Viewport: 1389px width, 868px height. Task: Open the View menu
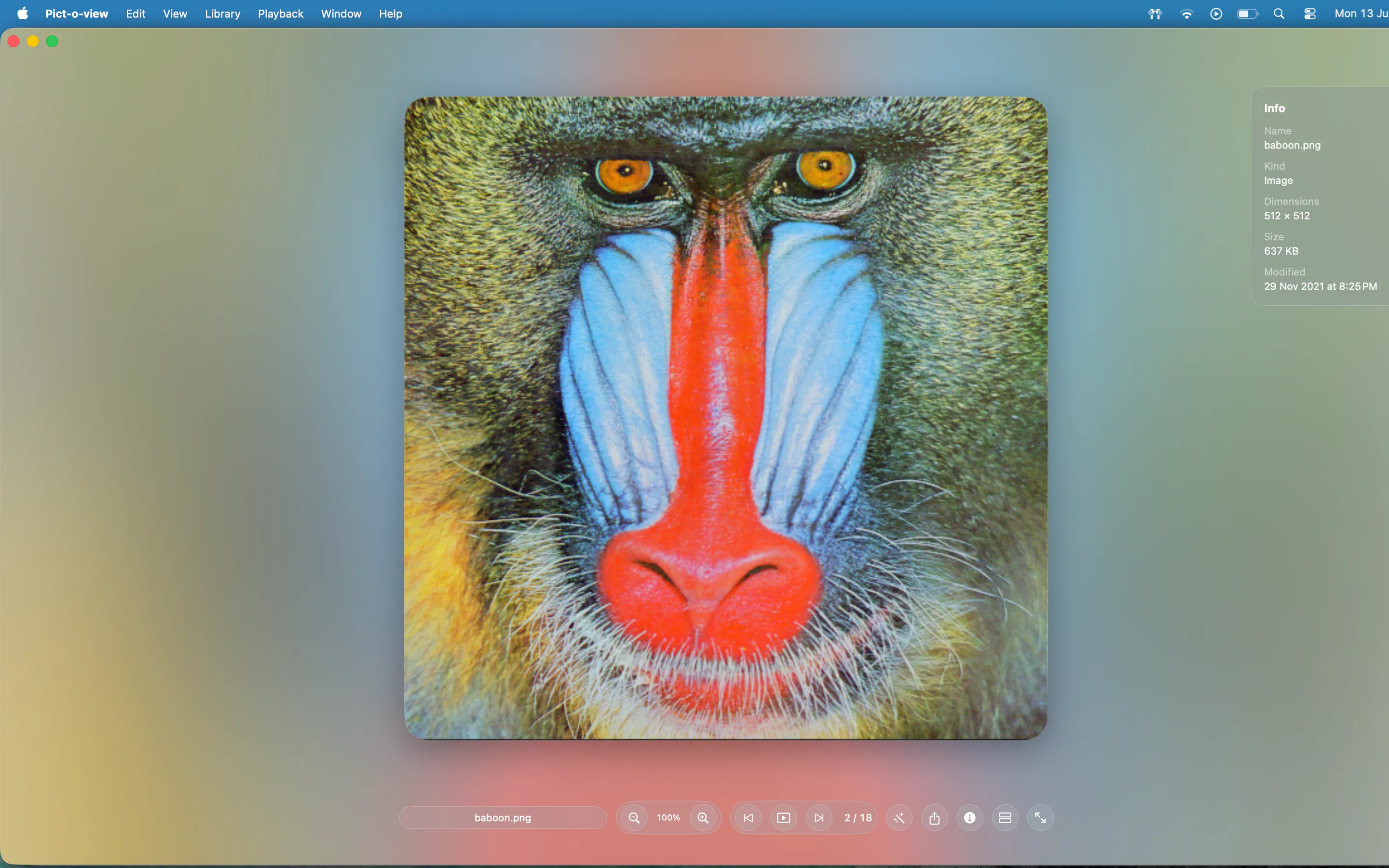[x=175, y=14]
